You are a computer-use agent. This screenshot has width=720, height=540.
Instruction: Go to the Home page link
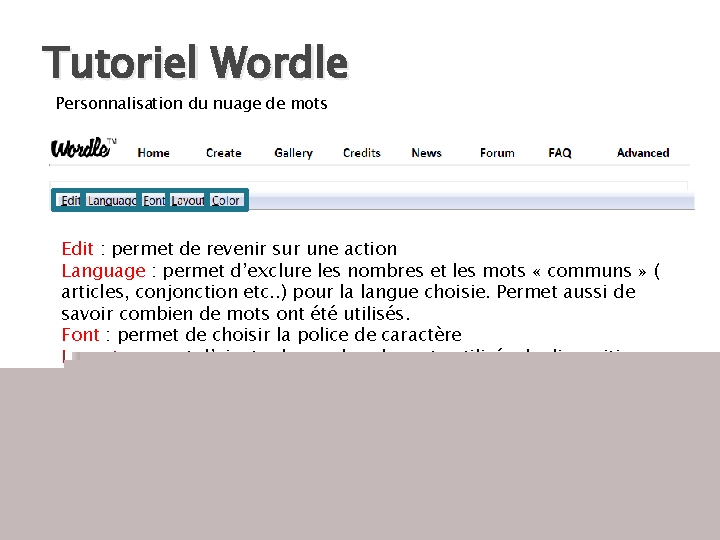(x=153, y=153)
